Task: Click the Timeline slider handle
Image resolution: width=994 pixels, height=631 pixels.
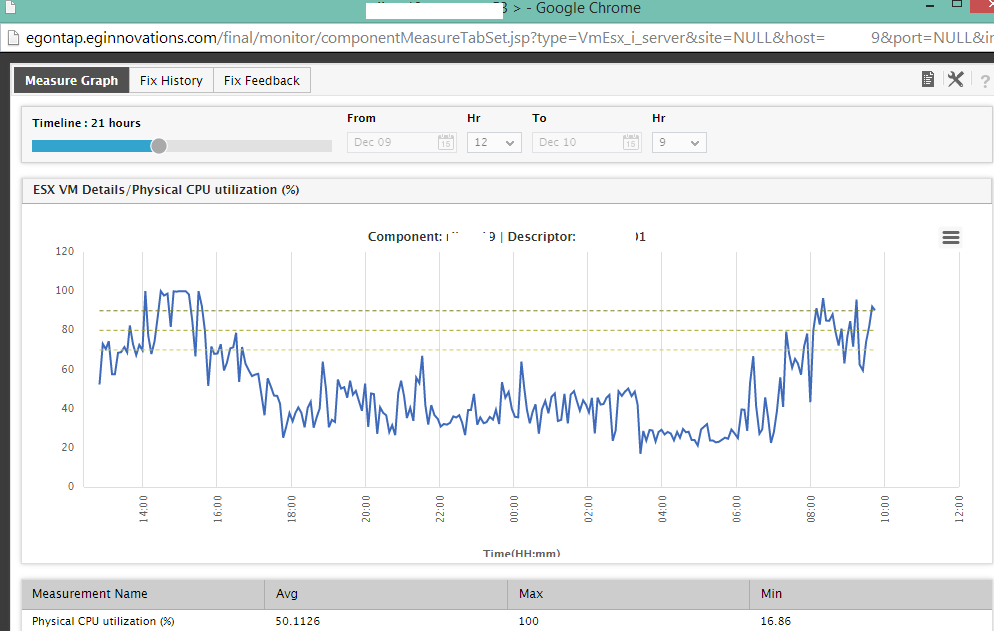Action: pos(158,146)
